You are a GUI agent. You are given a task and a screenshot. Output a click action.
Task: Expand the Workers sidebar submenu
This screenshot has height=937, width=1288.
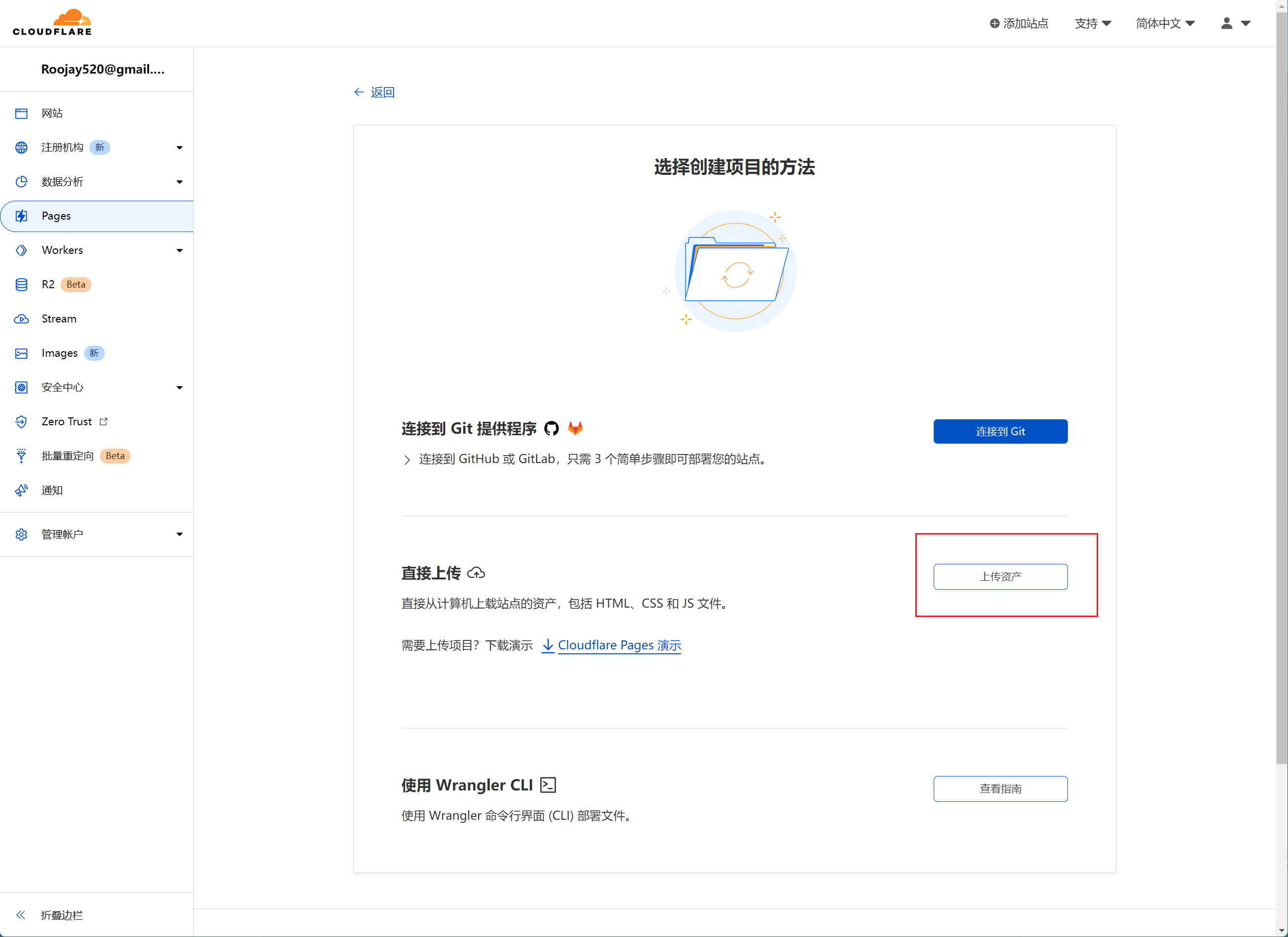point(179,250)
